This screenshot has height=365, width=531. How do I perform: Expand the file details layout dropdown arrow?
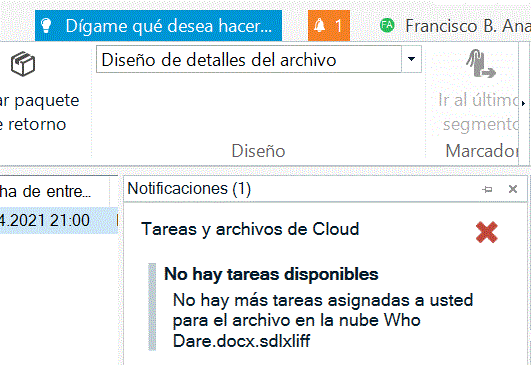[x=411, y=60]
